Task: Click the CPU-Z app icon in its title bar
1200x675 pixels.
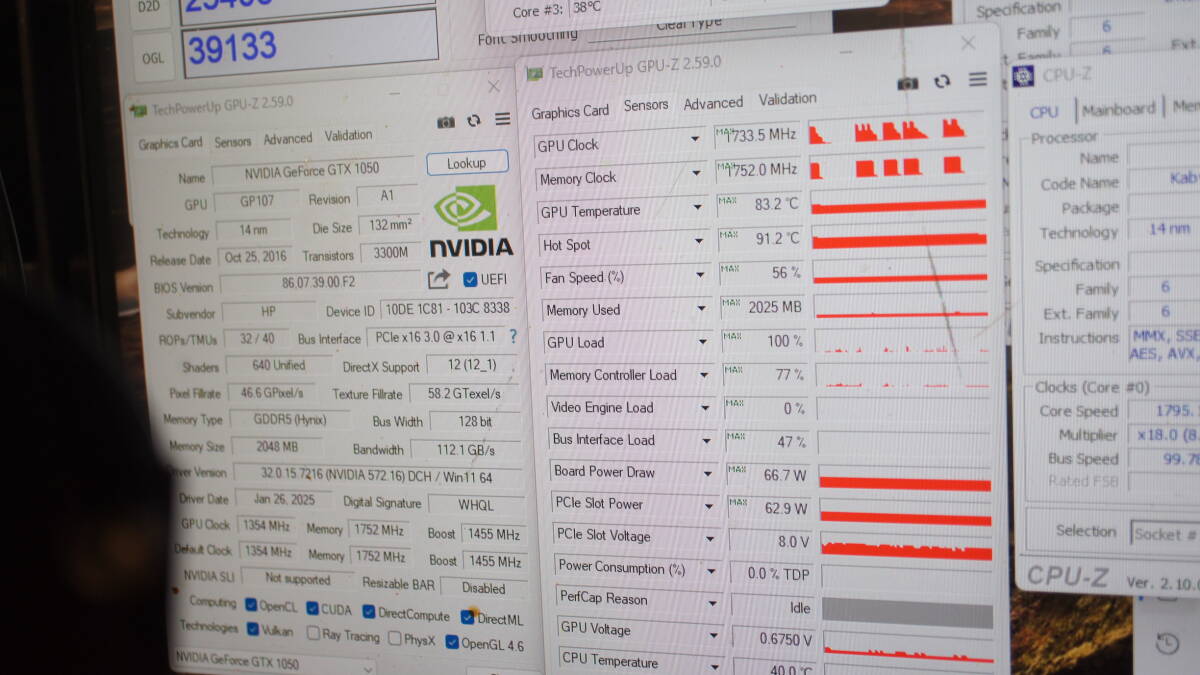Action: click(1024, 76)
